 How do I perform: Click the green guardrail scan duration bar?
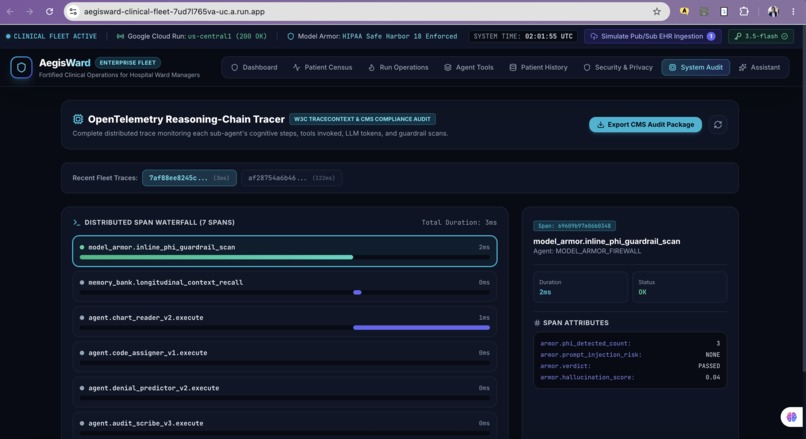pos(216,257)
